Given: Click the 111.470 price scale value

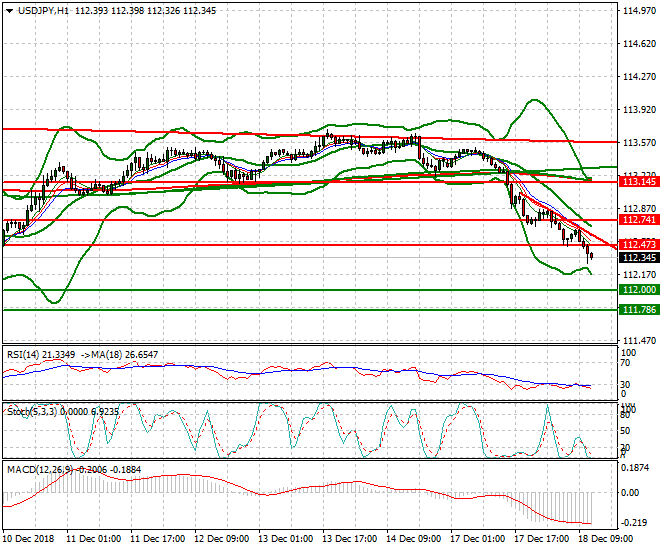Looking at the screenshot, I should pos(639,340).
